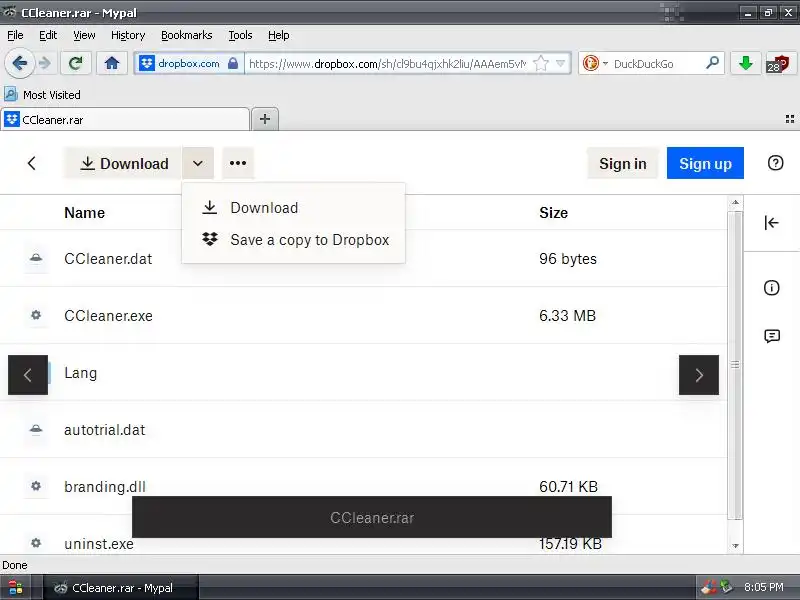Click the 96 bytes size value

[568, 259]
